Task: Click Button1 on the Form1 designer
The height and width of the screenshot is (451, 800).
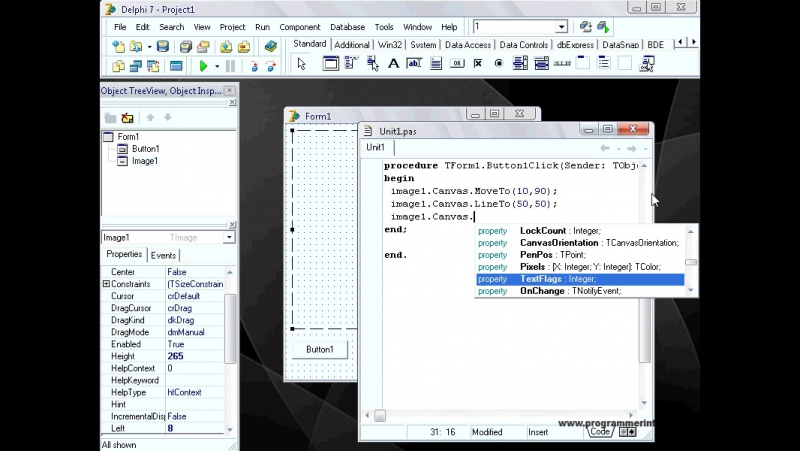Action: click(x=320, y=349)
